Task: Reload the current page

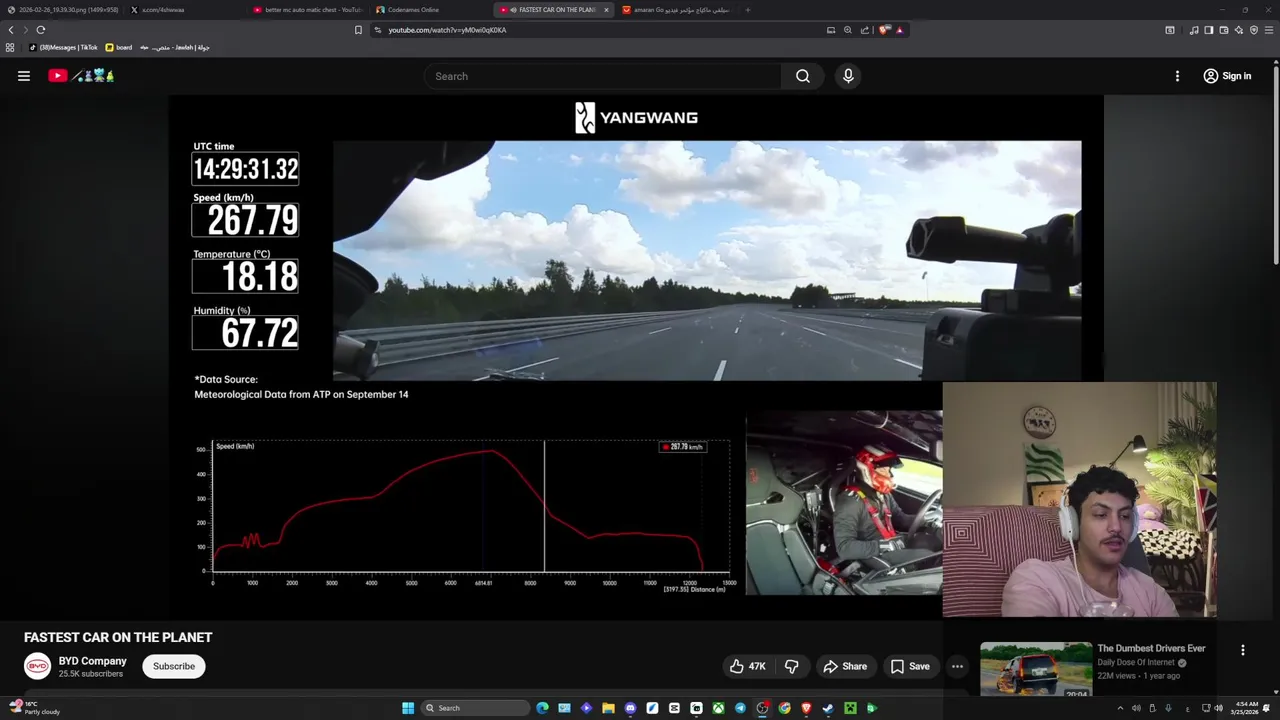Action: (41, 30)
